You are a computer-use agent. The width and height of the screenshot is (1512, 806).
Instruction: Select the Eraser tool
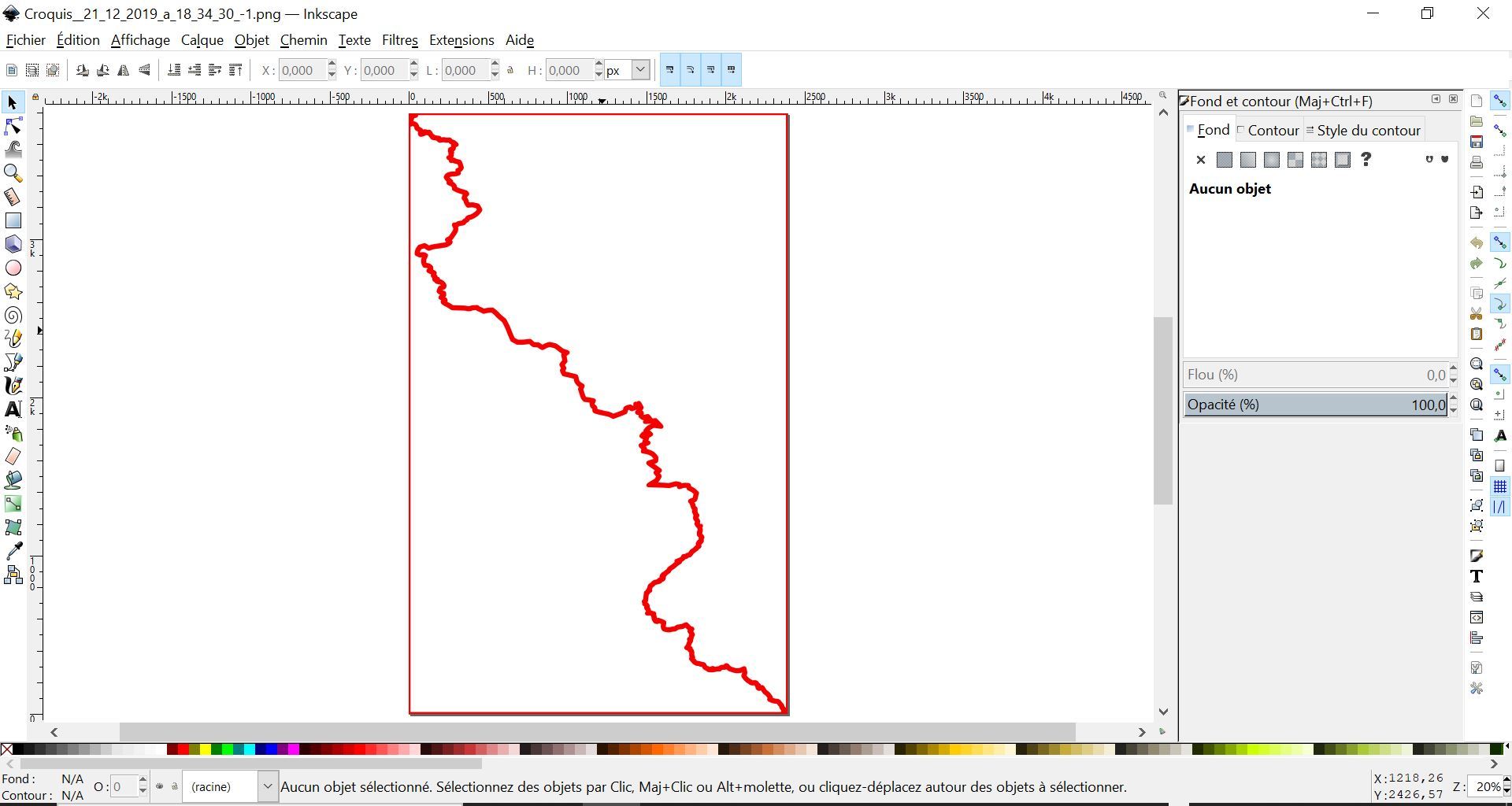pyautogui.click(x=13, y=457)
